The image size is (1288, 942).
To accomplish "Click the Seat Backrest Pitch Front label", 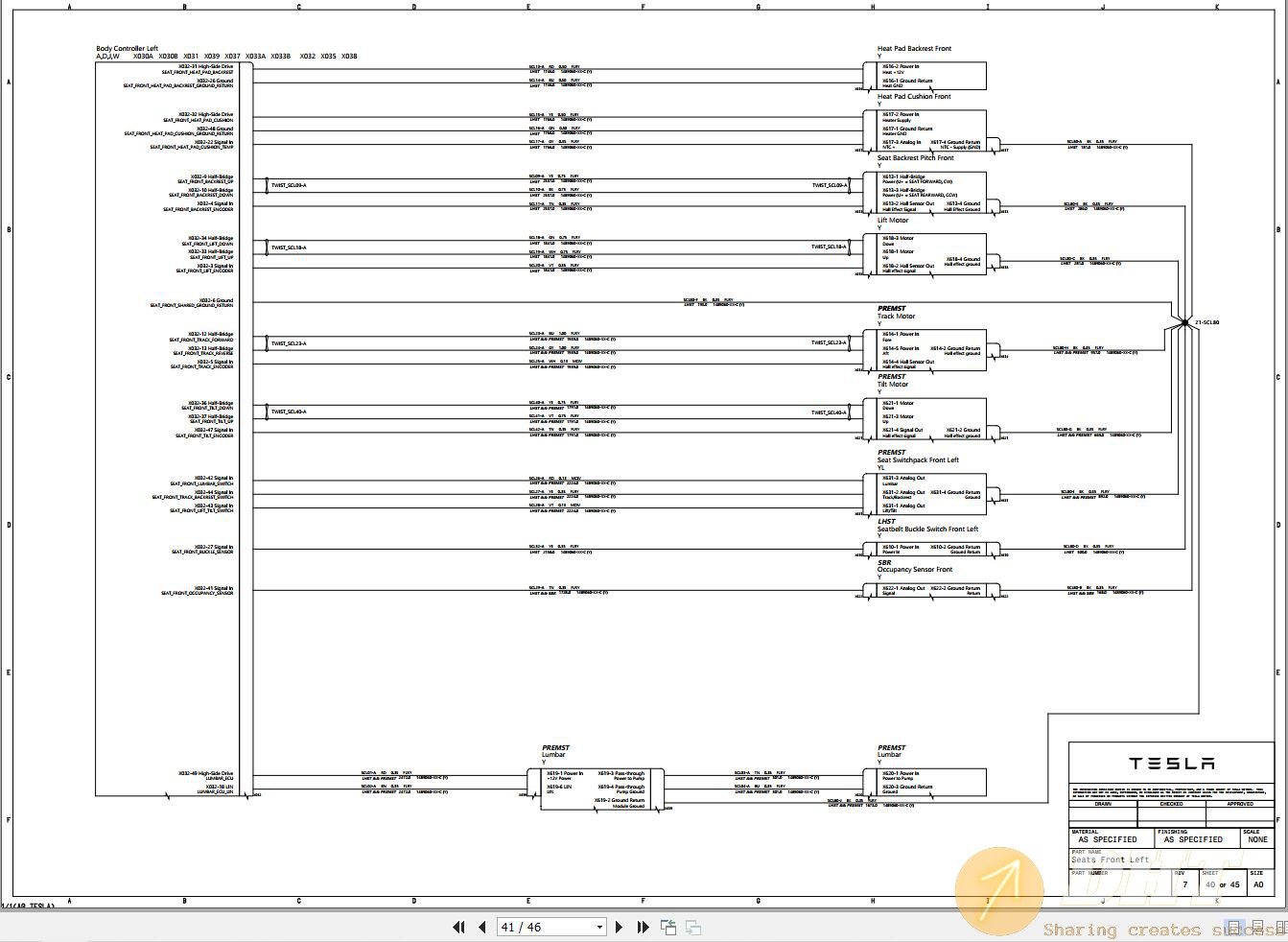I will coord(915,157).
